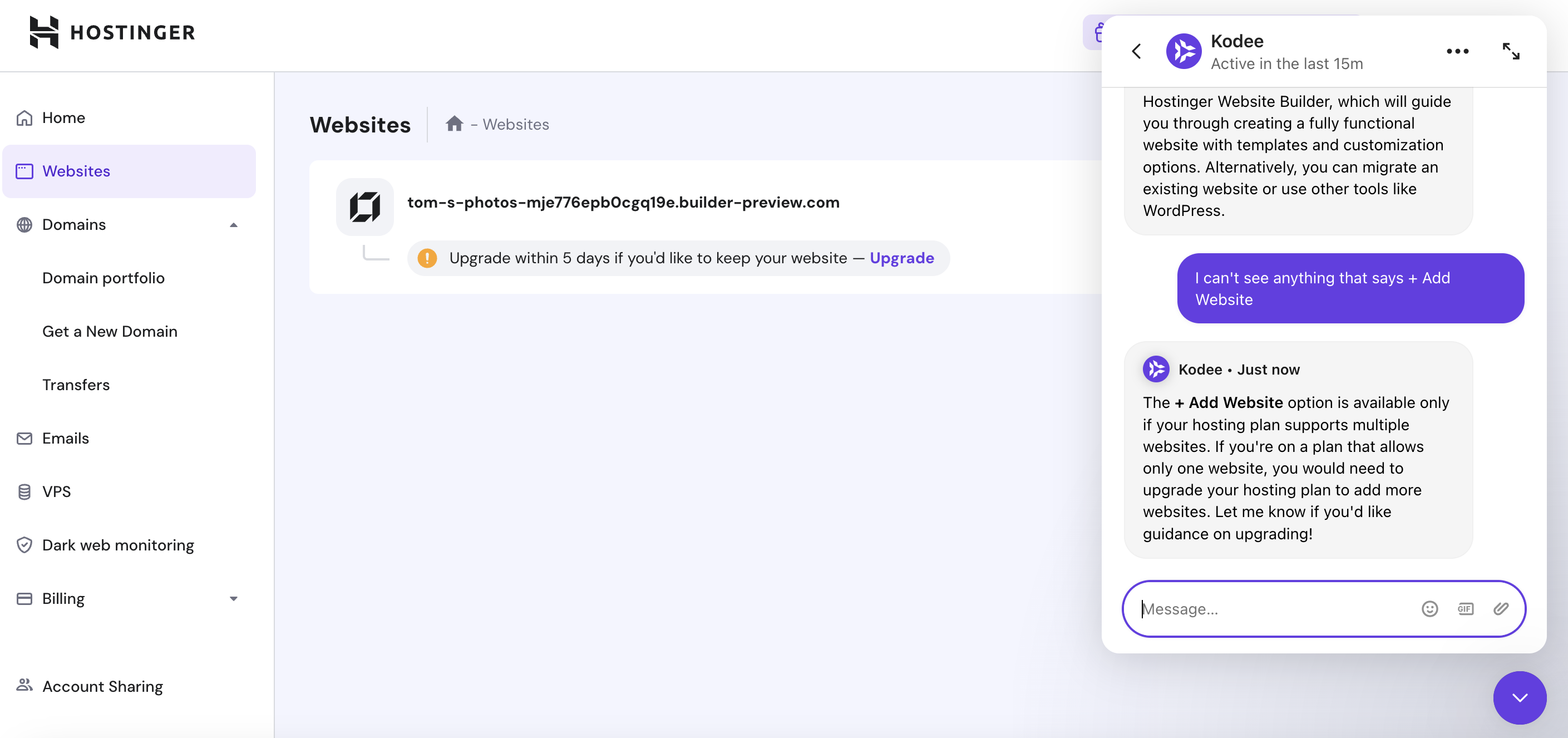Click the Websites page heading
The width and height of the screenshot is (1568, 738).
(361, 124)
